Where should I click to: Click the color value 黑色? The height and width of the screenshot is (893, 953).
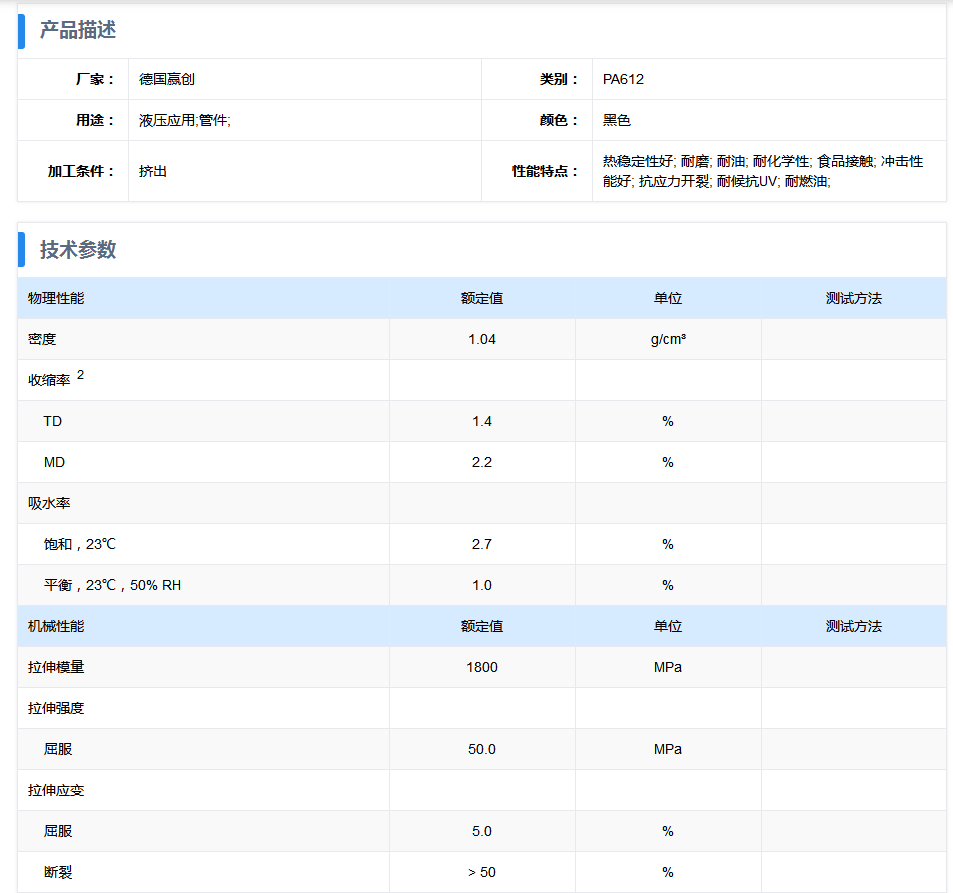point(617,120)
